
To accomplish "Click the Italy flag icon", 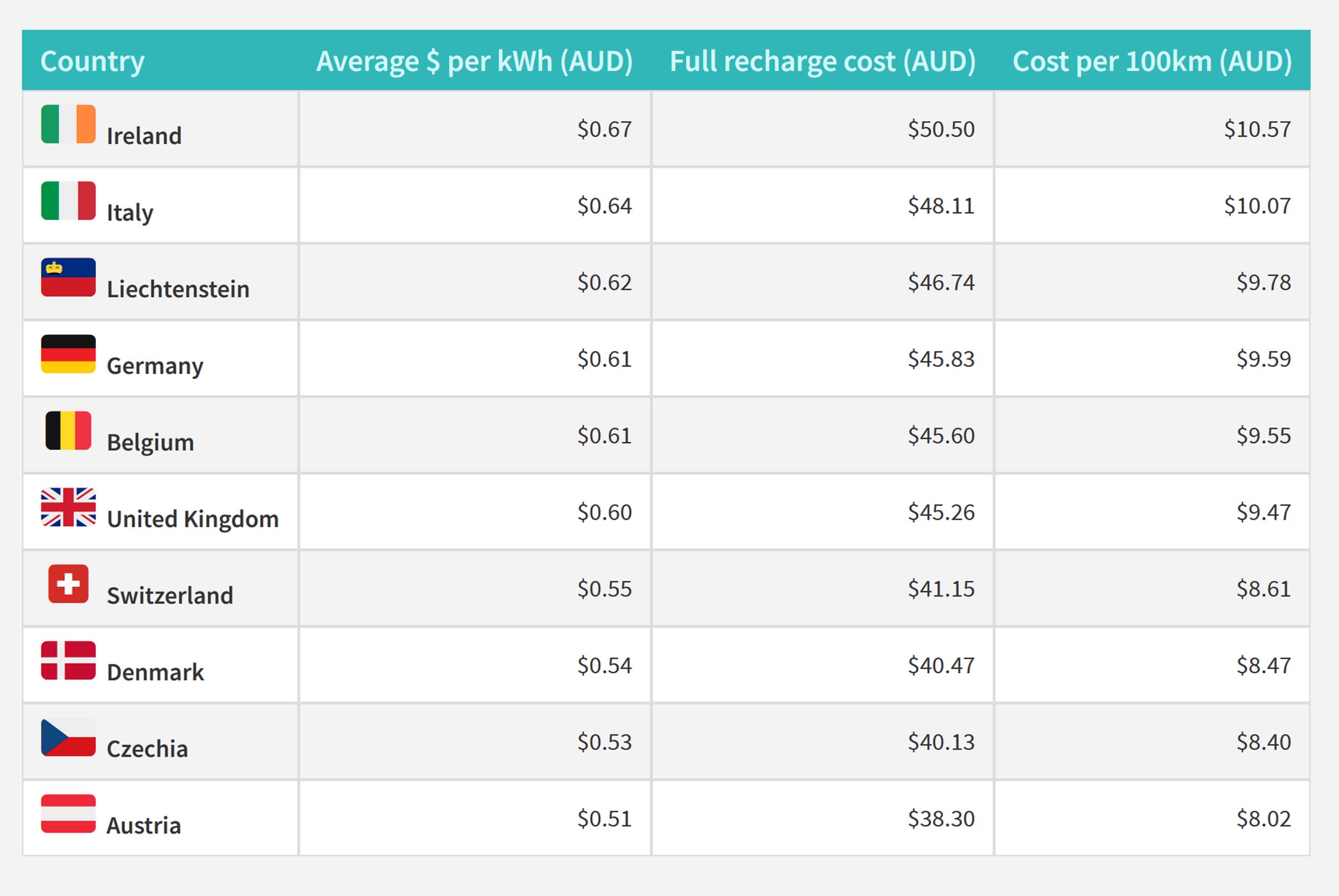I will click(x=68, y=201).
